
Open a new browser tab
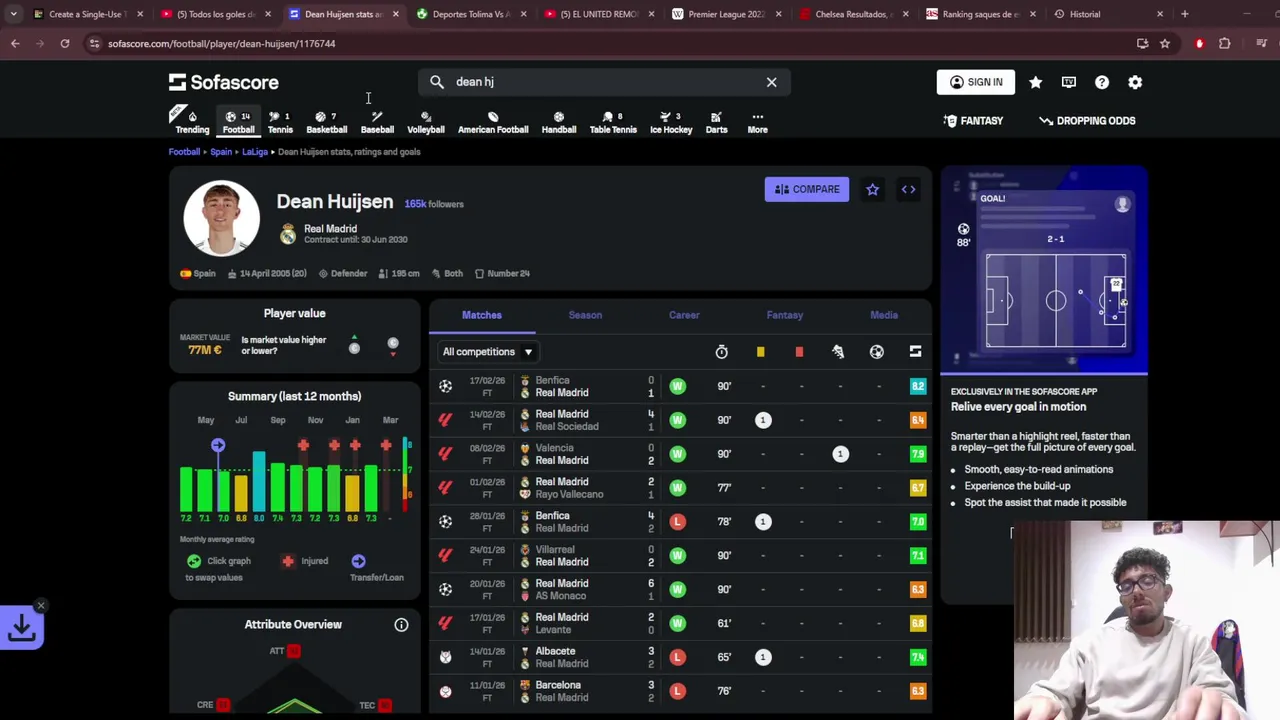[x=1184, y=14]
